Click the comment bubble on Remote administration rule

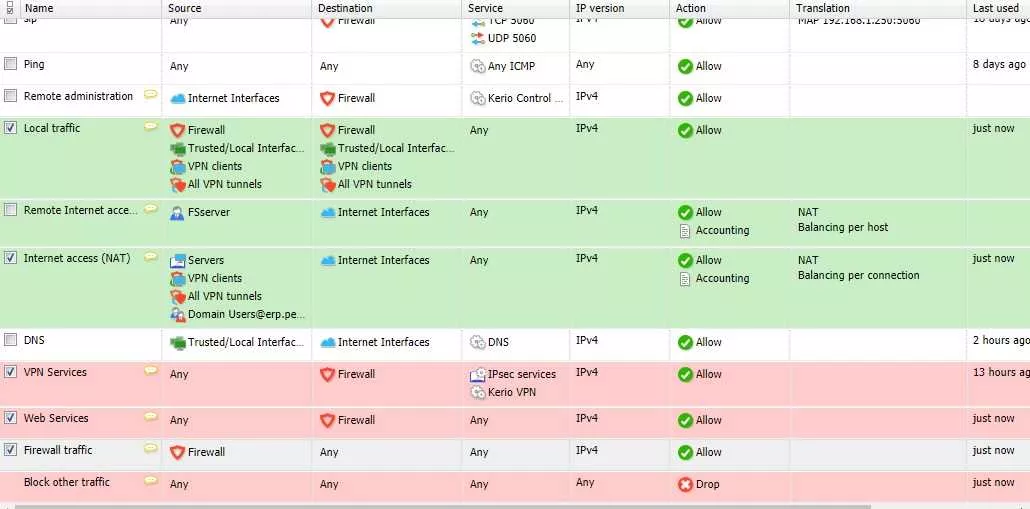(151, 95)
